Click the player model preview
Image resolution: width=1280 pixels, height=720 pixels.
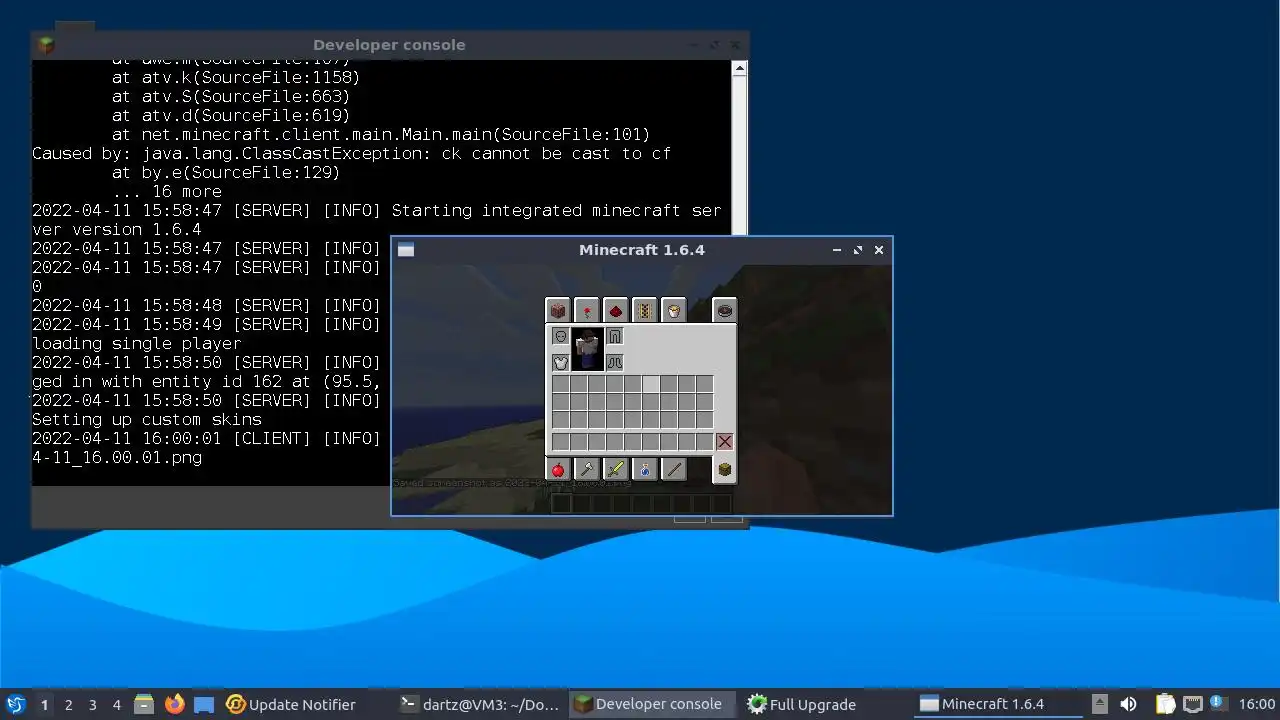[588, 349]
